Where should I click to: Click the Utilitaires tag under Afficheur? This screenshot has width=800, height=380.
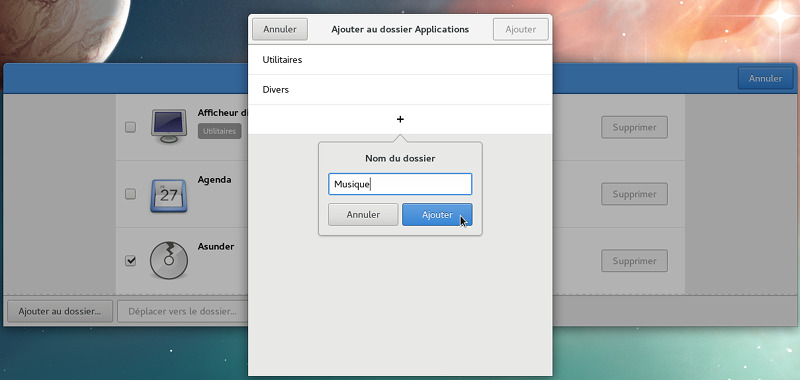(219, 131)
